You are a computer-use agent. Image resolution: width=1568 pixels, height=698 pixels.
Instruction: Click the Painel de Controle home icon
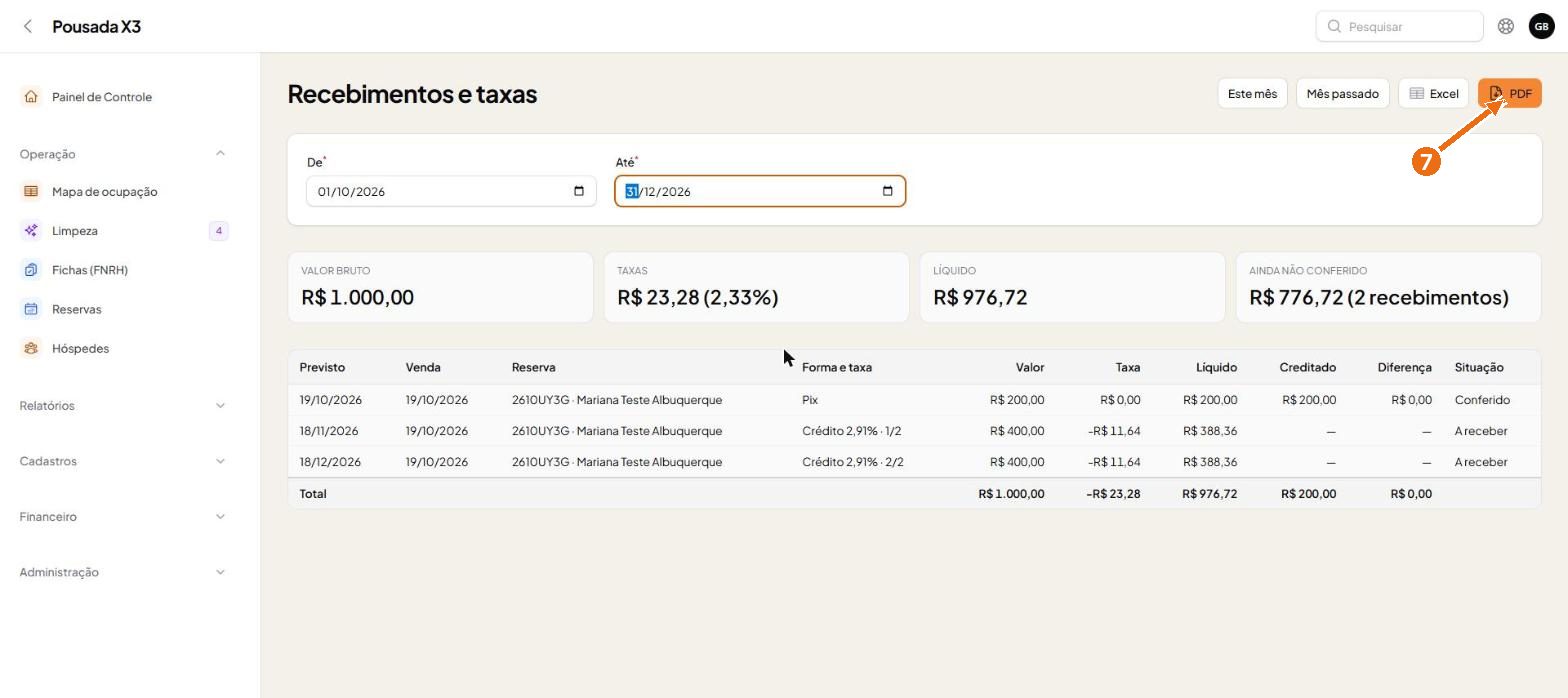(x=31, y=97)
